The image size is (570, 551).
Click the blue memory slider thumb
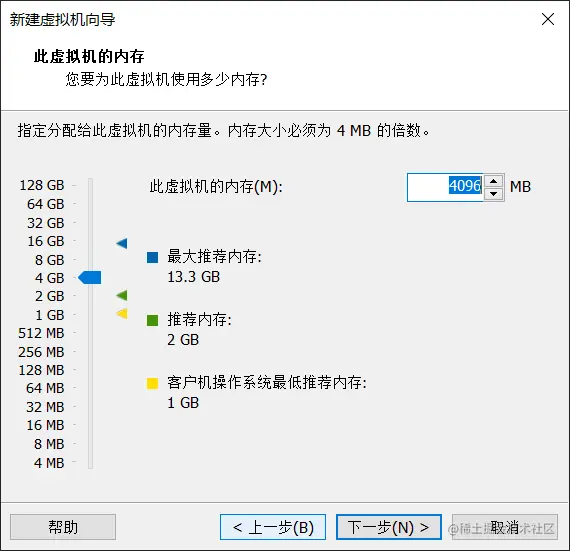coord(90,278)
